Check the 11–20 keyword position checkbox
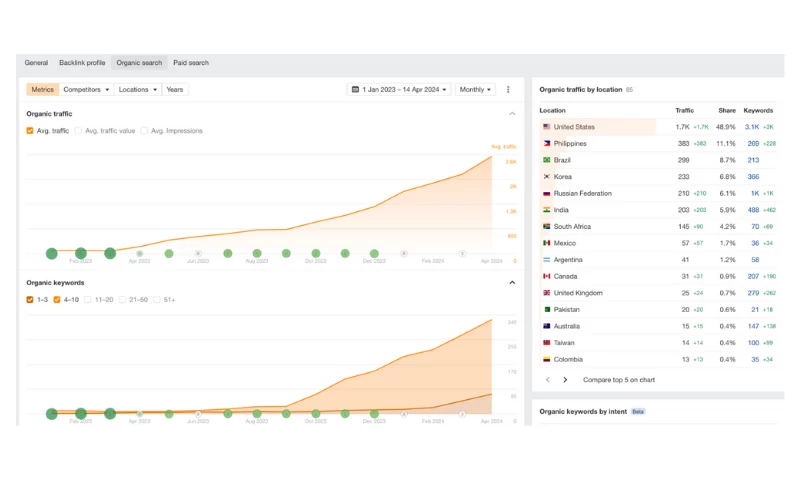The image size is (800, 480). pyautogui.click(x=88, y=299)
